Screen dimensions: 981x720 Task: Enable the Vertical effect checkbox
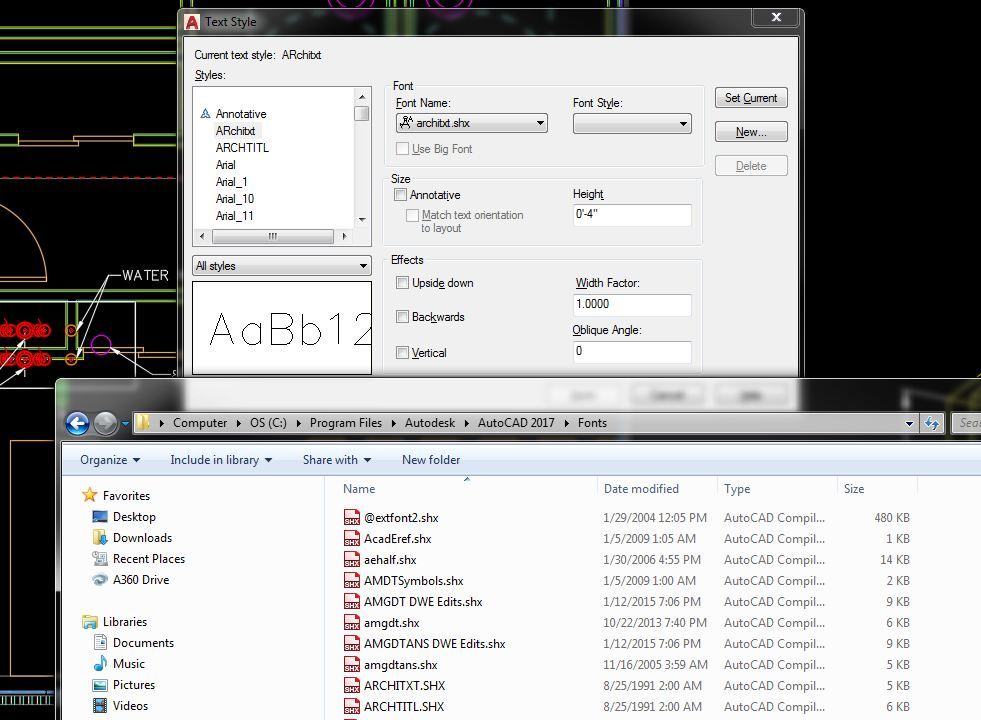click(402, 353)
